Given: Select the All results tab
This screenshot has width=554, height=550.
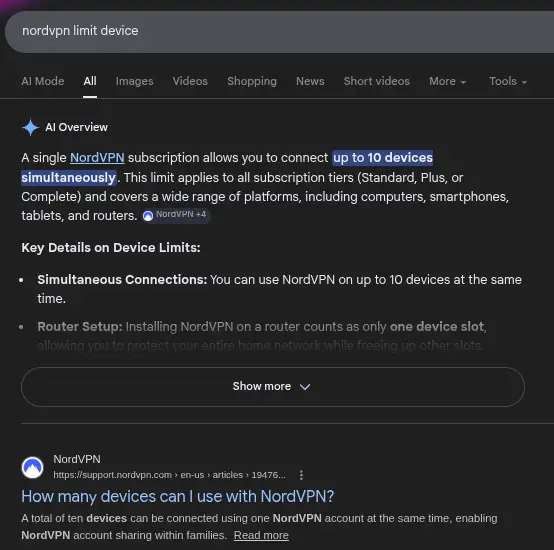Looking at the screenshot, I should point(90,82).
